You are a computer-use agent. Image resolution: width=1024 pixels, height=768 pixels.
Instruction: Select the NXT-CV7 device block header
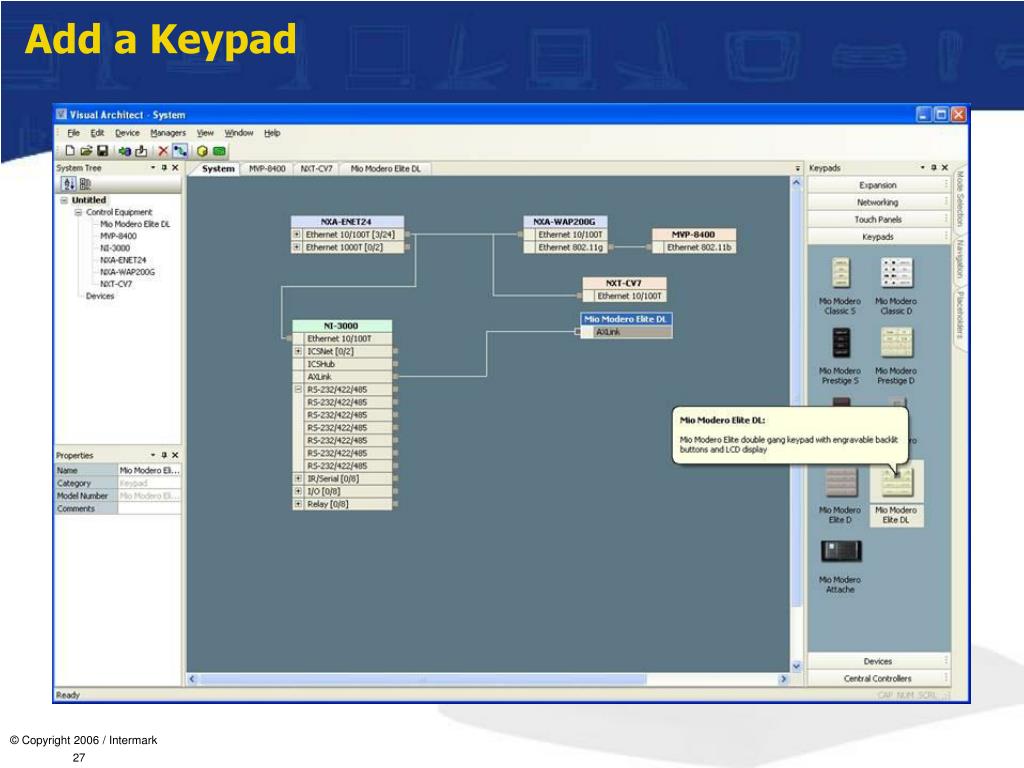tap(624, 283)
